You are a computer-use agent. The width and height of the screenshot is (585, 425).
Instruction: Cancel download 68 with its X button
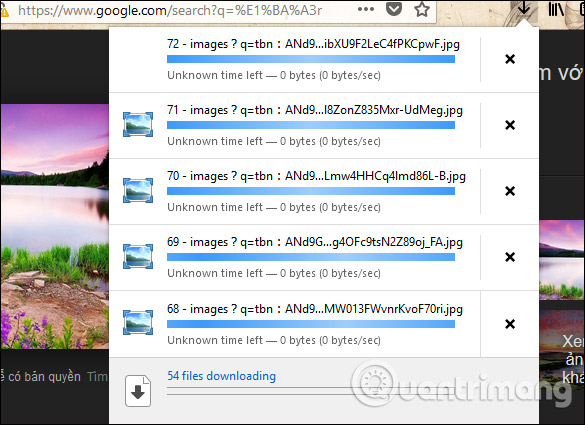tap(510, 324)
